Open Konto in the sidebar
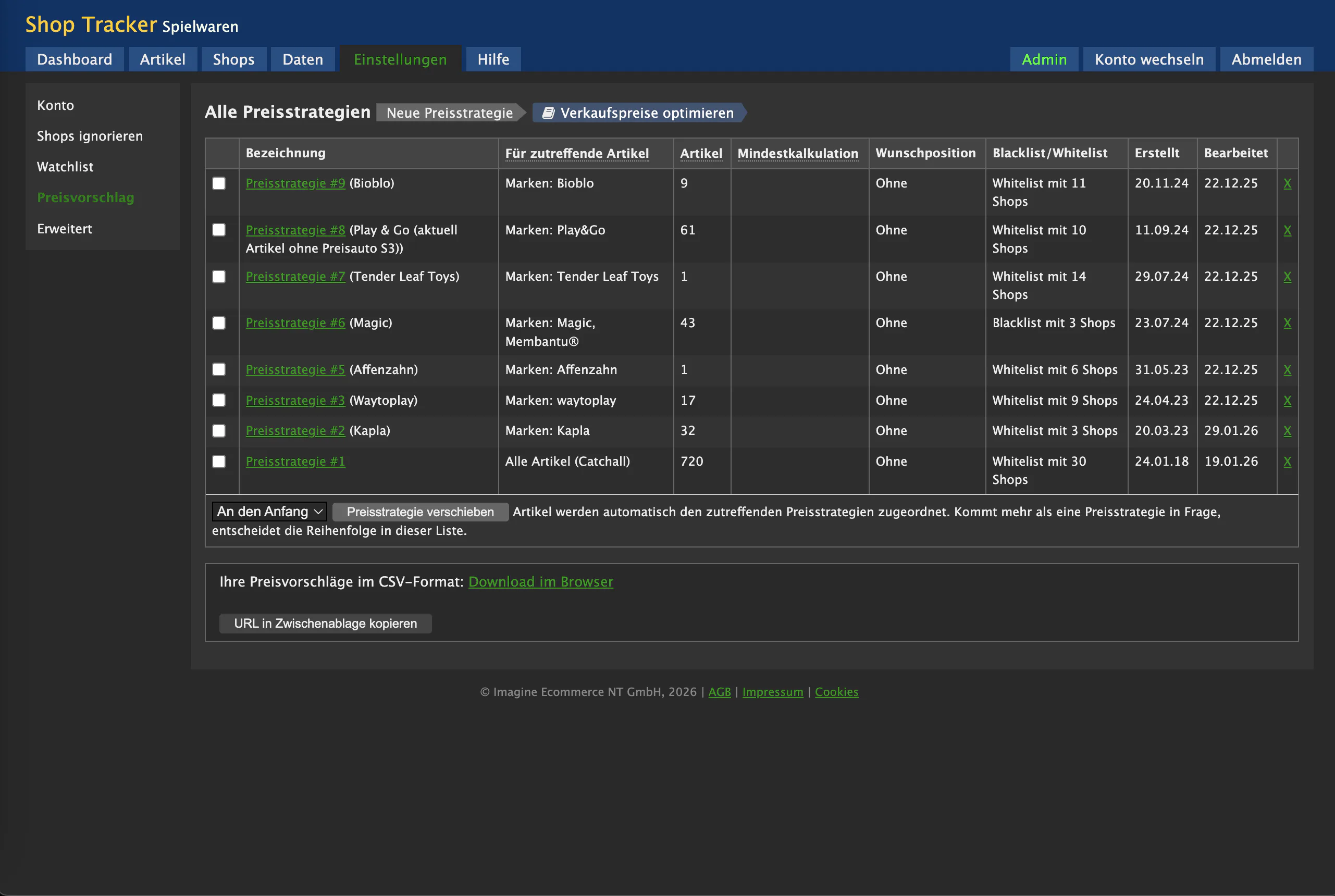This screenshot has height=896, width=1335. [x=55, y=105]
